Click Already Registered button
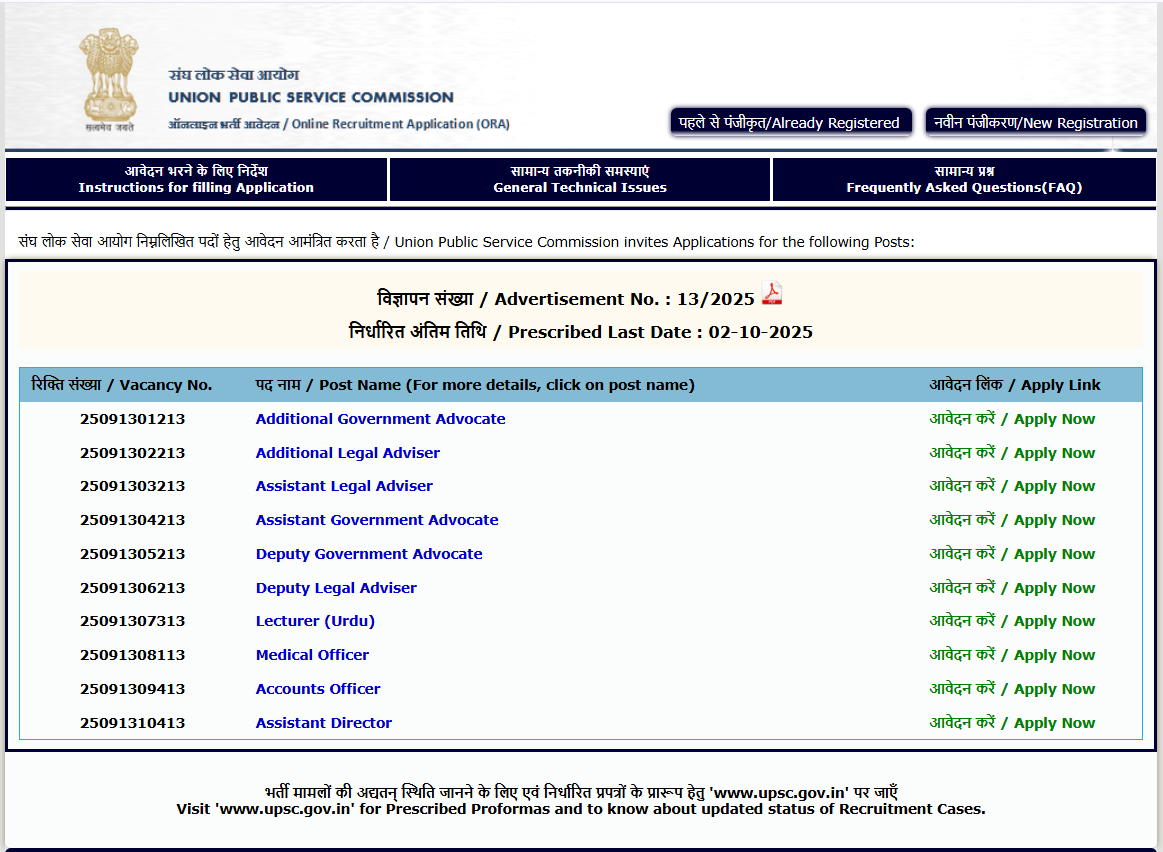Image resolution: width=1163 pixels, height=852 pixels. [790, 122]
